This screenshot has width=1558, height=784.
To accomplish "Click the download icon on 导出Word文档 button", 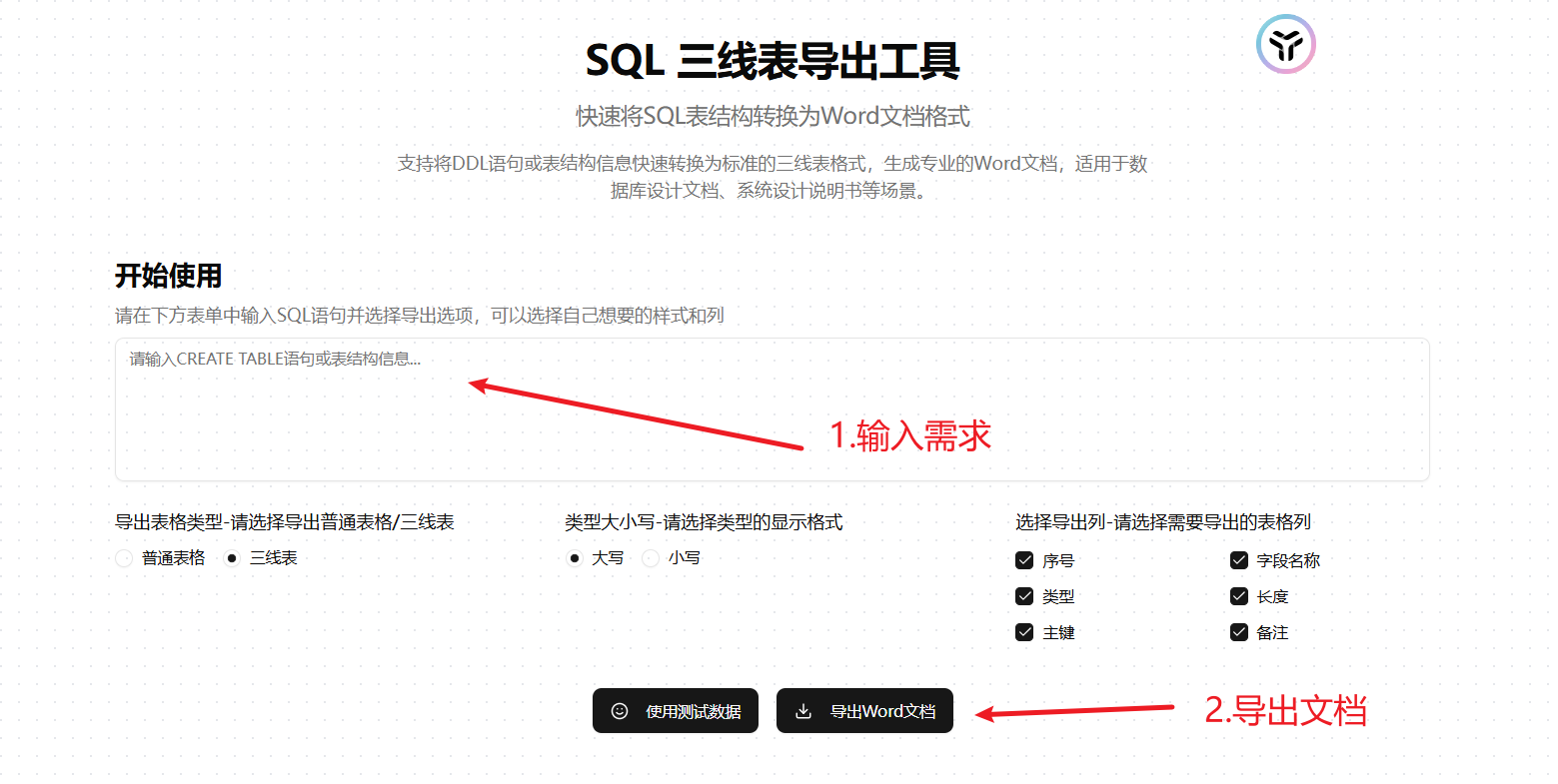I will tap(803, 711).
